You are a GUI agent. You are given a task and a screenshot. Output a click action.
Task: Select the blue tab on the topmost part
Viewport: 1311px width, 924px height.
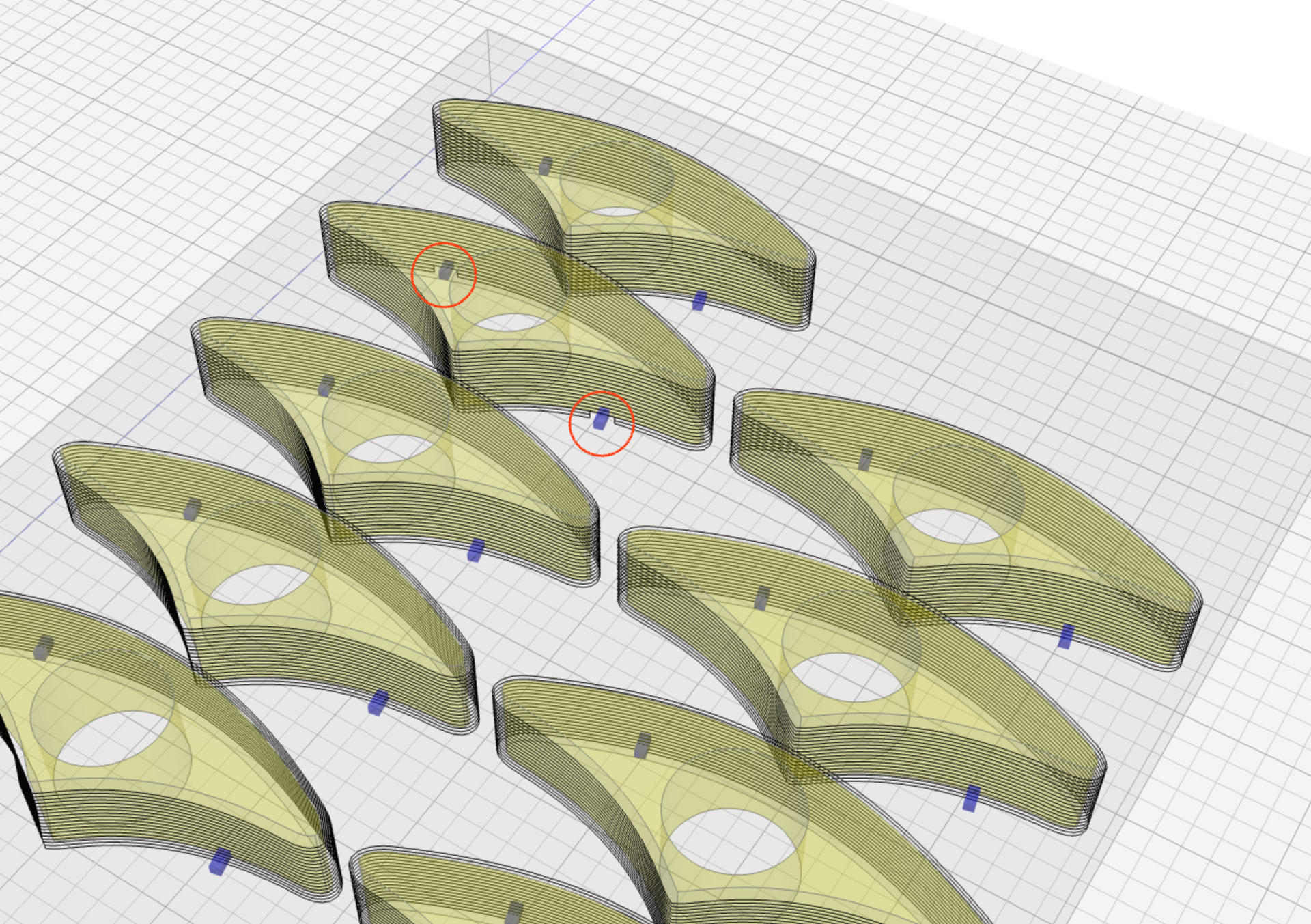(x=699, y=300)
